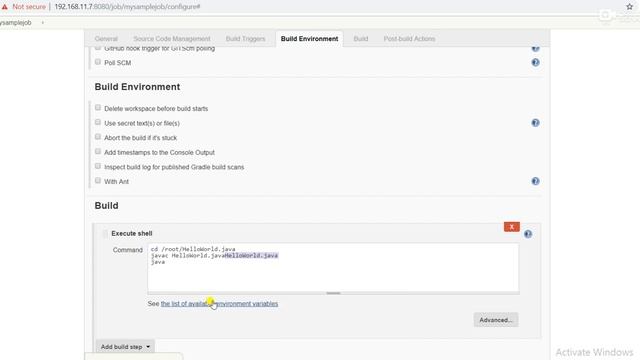640x360 pixels.
Task: Open help for Use secret text(s) or file(s)
Action: click(535, 123)
